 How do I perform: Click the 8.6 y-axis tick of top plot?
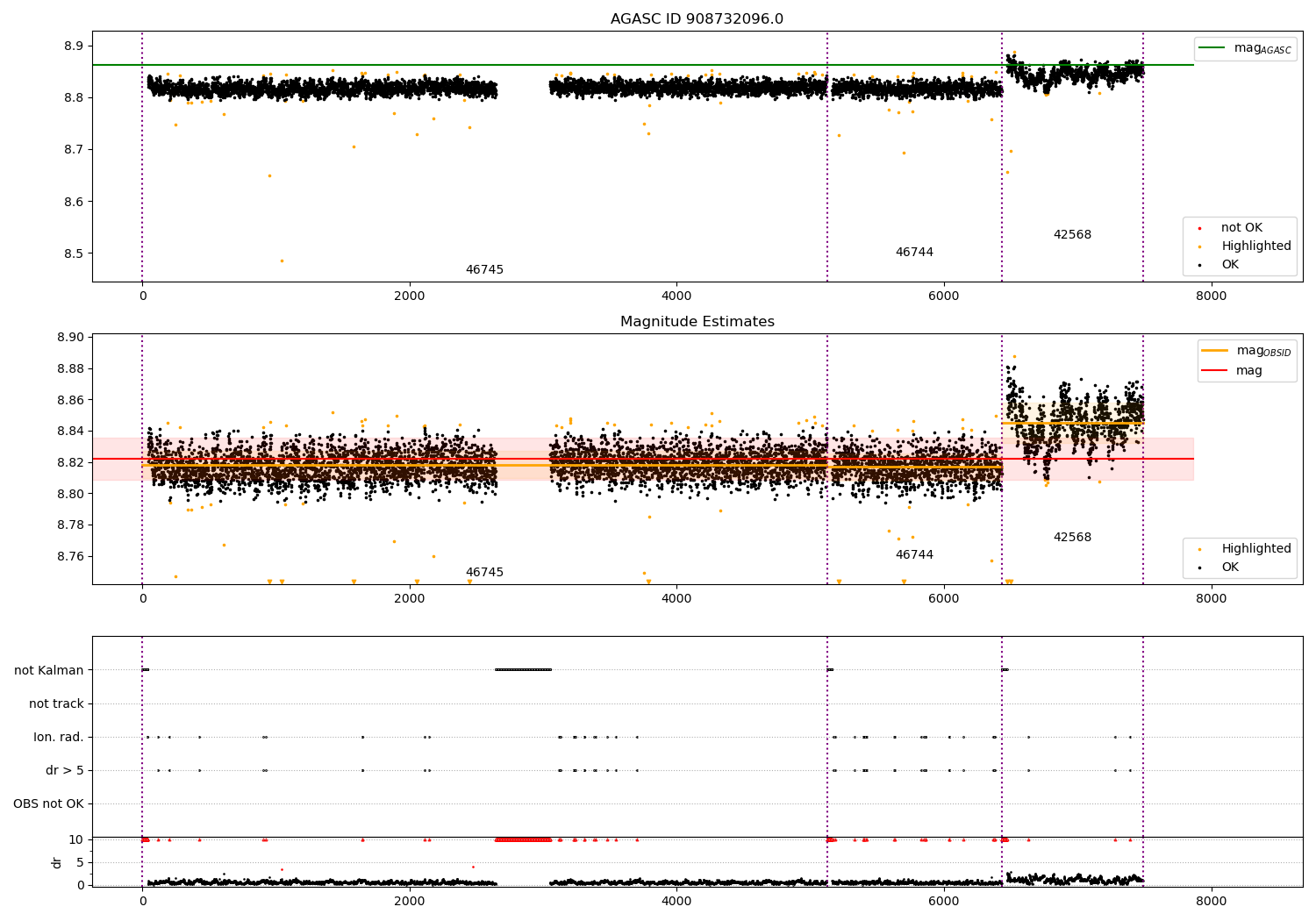click(x=74, y=202)
